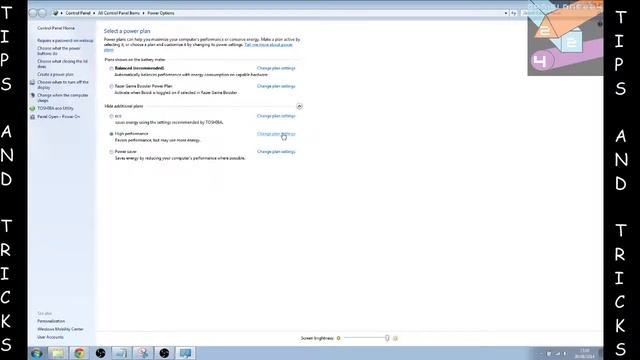This screenshot has height=360, width=640.
Task: Open Windows Mobility Center link
Action: [x=60, y=329]
